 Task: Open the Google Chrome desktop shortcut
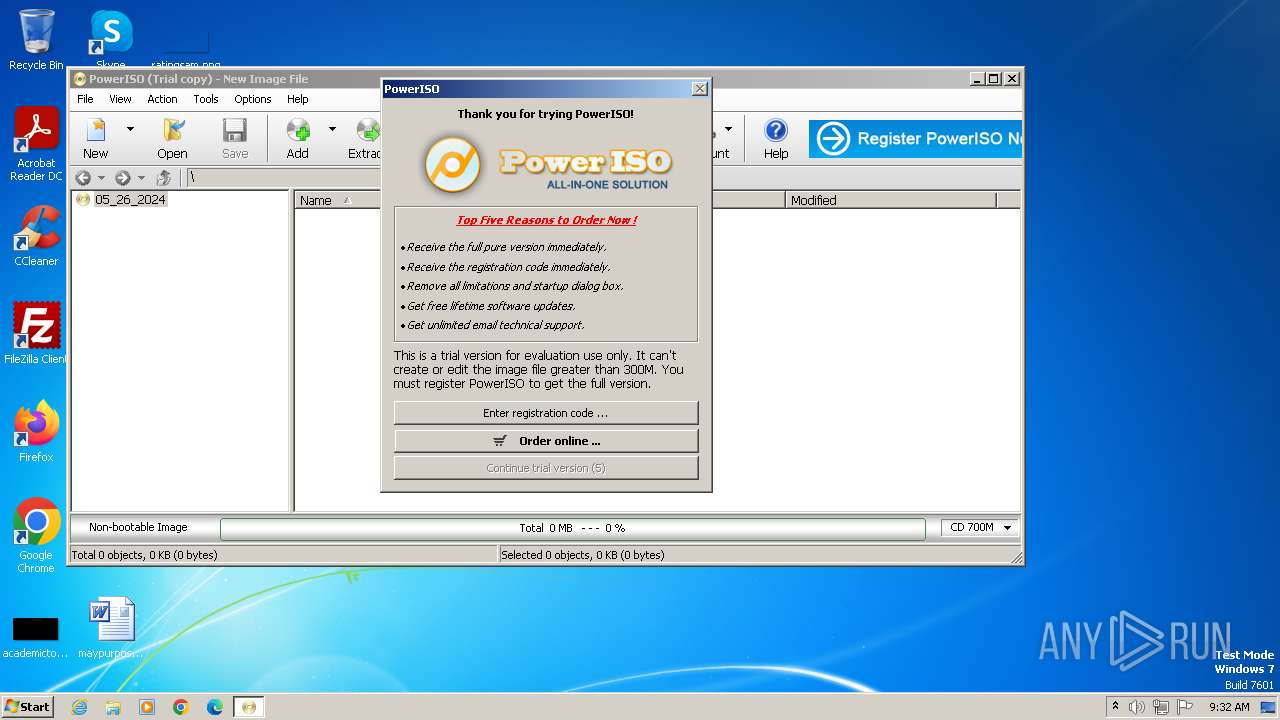[36, 535]
